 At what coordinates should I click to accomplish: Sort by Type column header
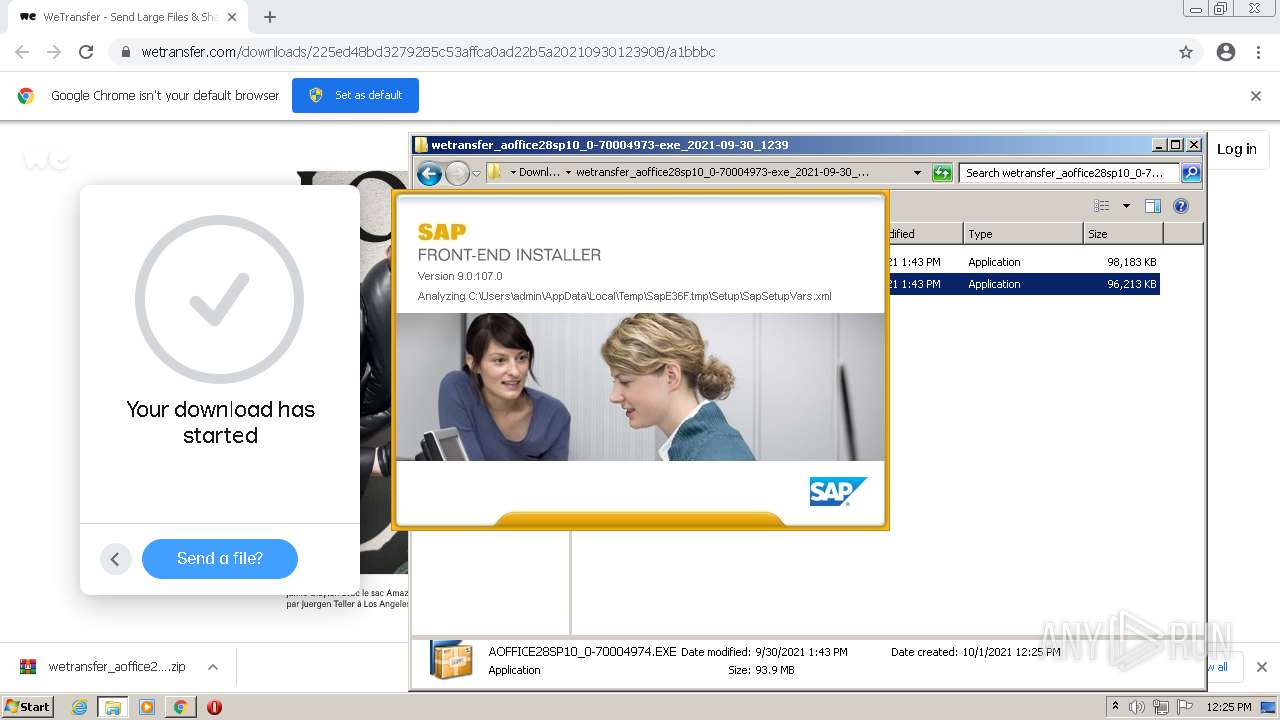(x=1023, y=234)
